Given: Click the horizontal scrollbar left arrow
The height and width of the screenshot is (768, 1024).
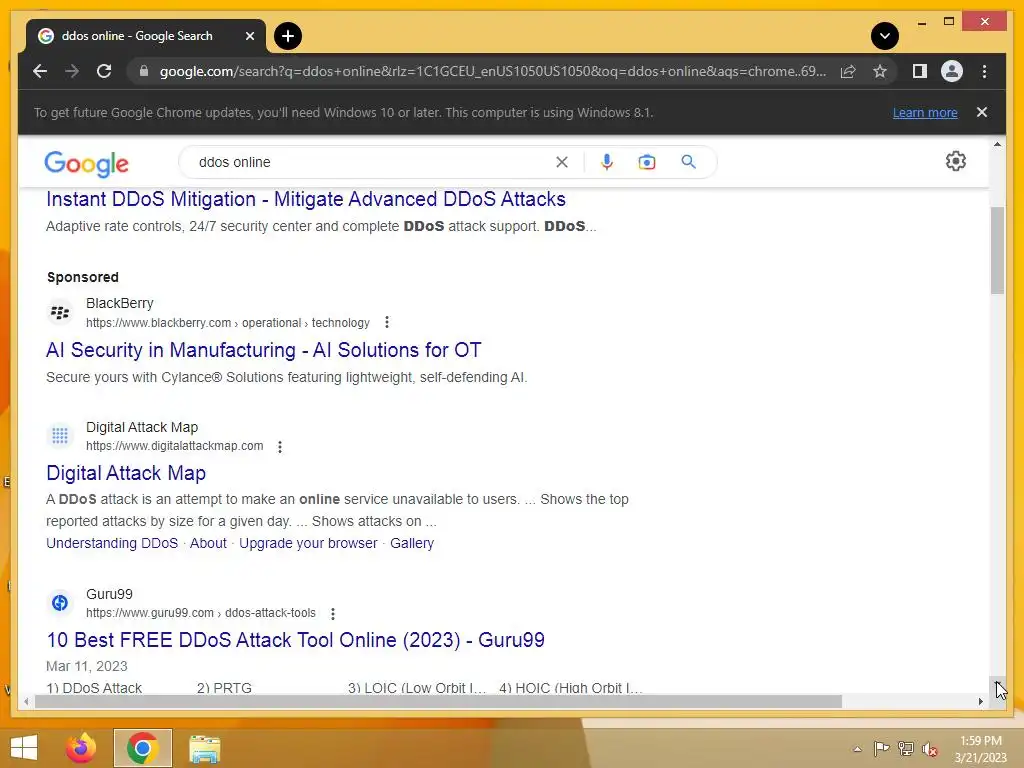Looking at the screenshot, I should [x=25, y=701].
